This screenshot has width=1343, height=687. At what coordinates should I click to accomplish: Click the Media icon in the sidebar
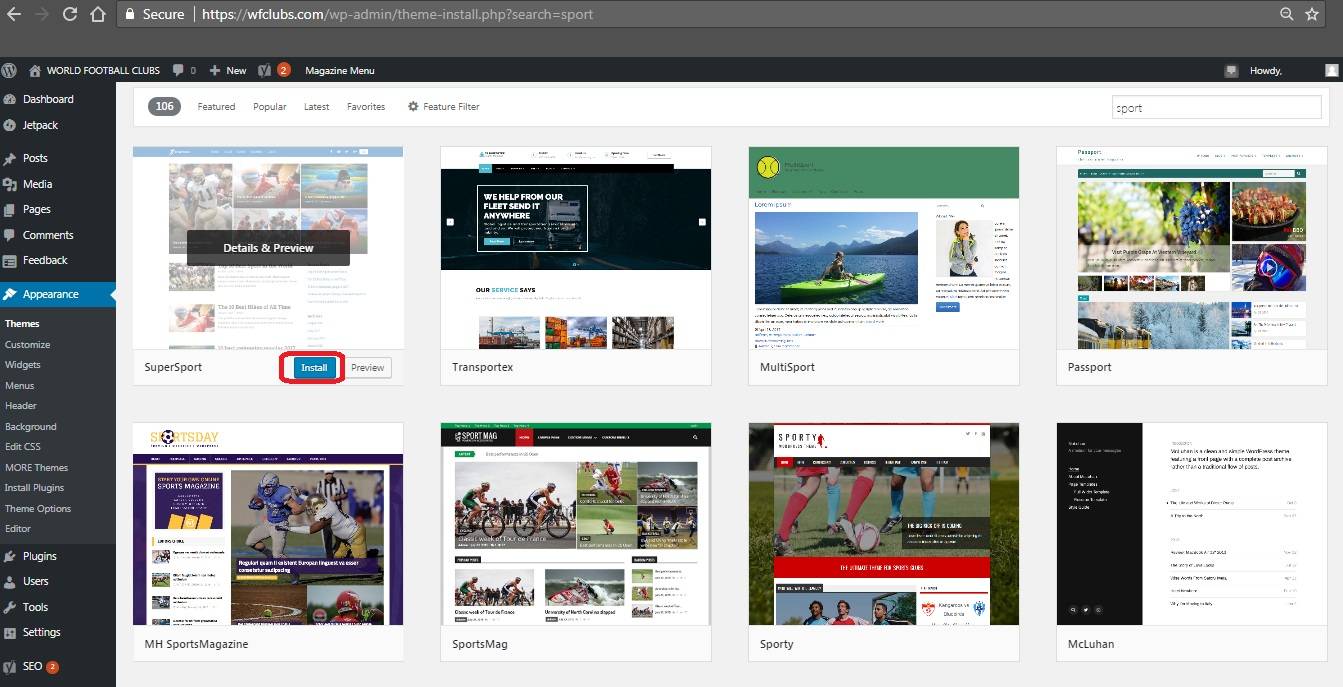pyautogui.click(x=10, y=184)
